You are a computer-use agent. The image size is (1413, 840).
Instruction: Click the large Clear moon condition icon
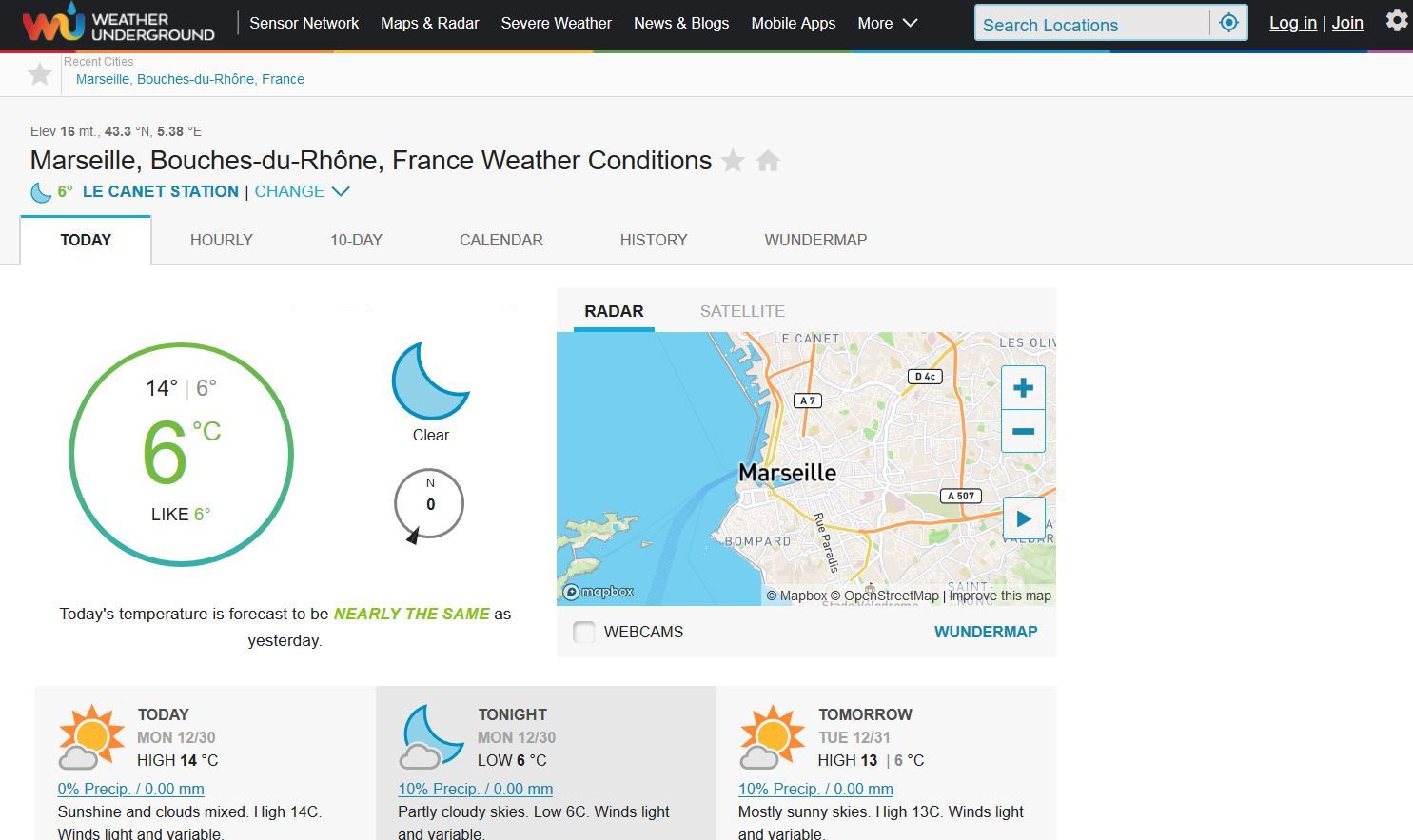coord(430,381)
